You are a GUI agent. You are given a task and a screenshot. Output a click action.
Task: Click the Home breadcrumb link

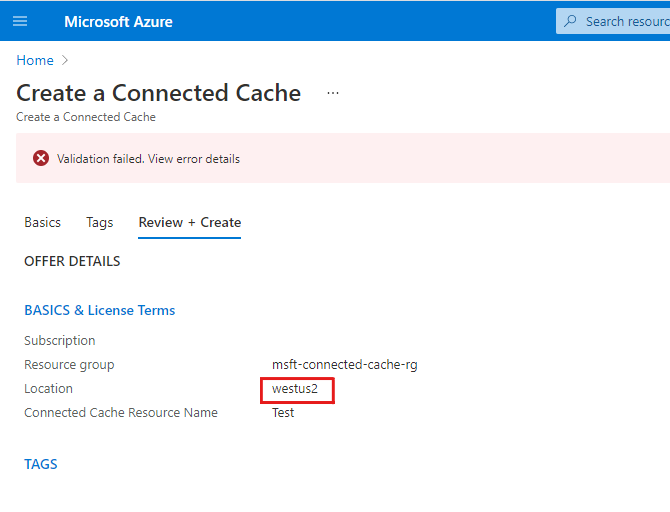coord(35,61)
